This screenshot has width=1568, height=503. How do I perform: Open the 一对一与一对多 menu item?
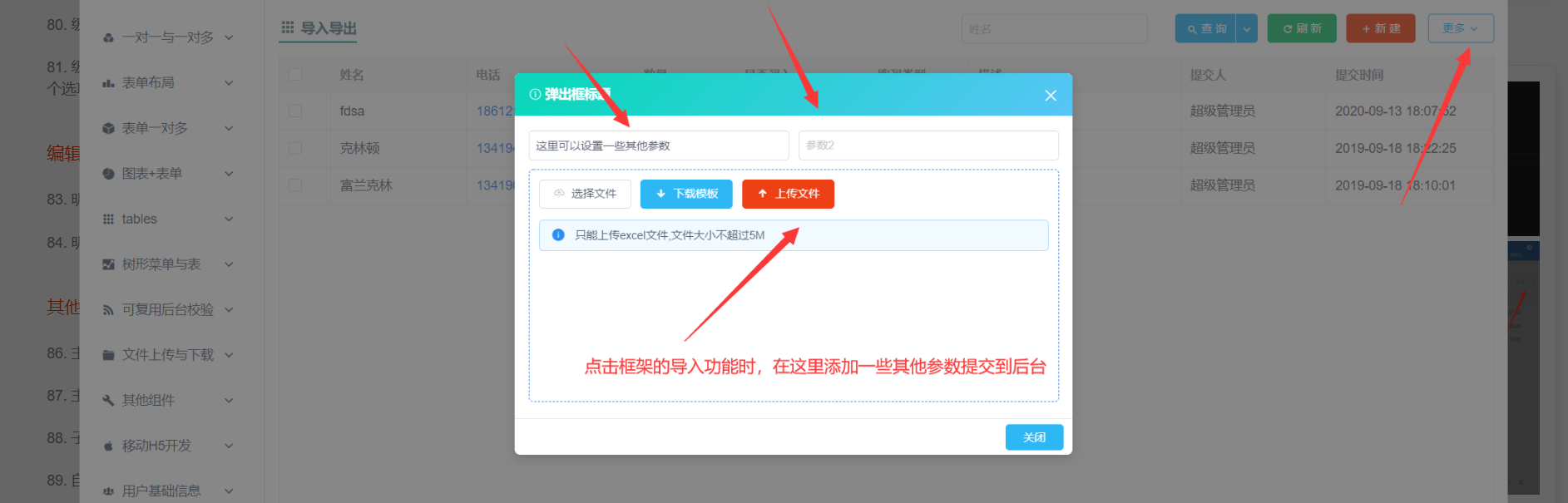click(167, 37)
